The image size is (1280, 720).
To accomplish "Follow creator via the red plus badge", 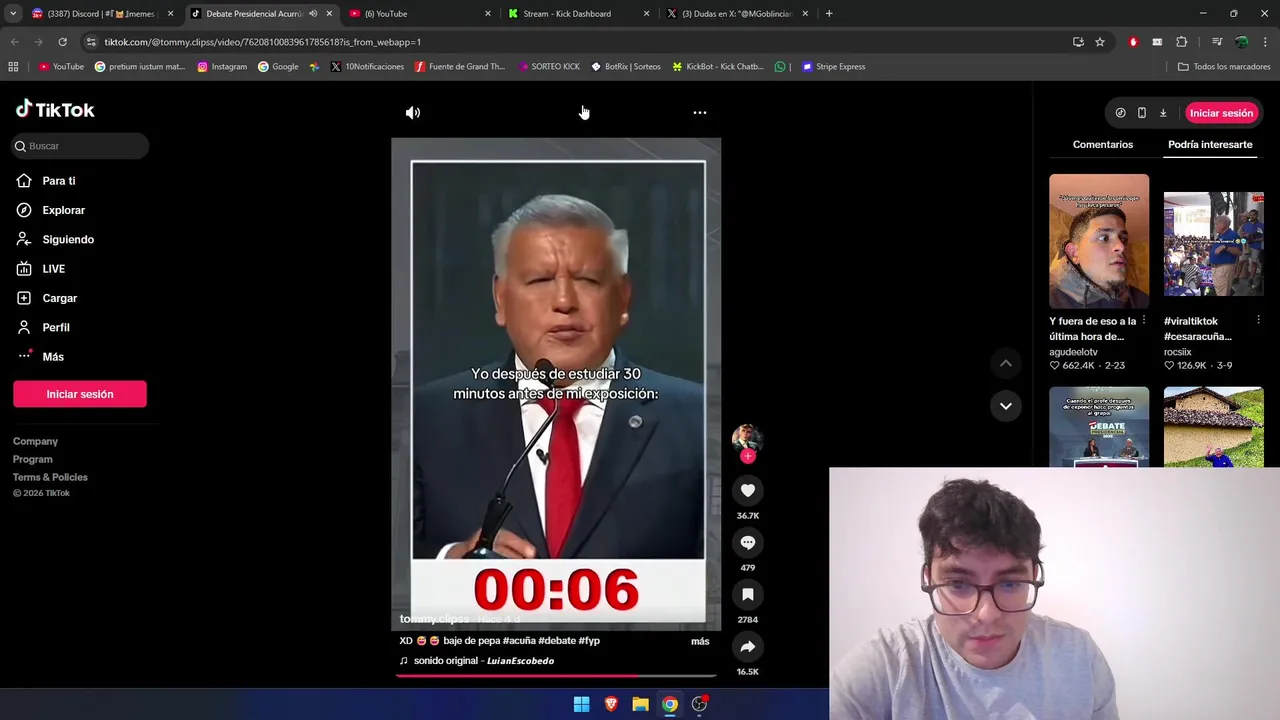I will pos(747,456).
